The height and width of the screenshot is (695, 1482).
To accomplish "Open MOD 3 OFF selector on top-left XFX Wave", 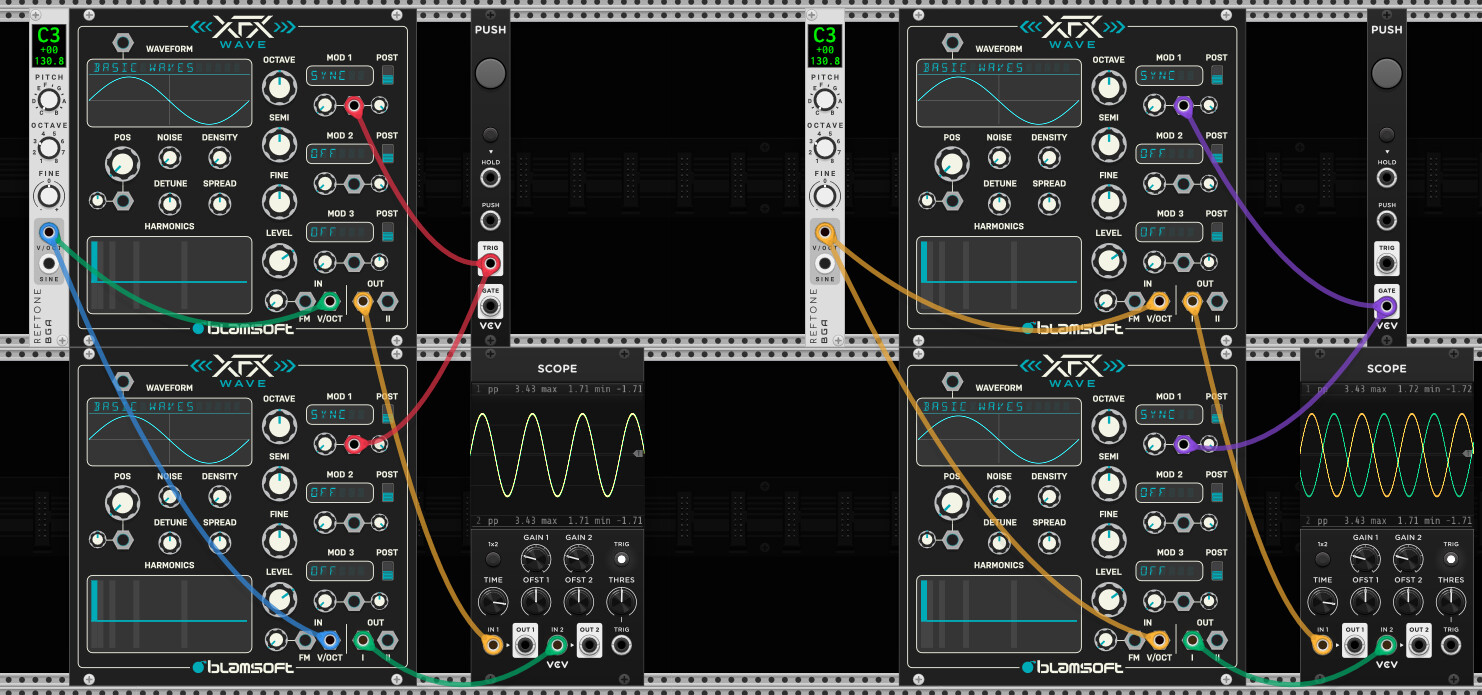I will tap(339, 232).
